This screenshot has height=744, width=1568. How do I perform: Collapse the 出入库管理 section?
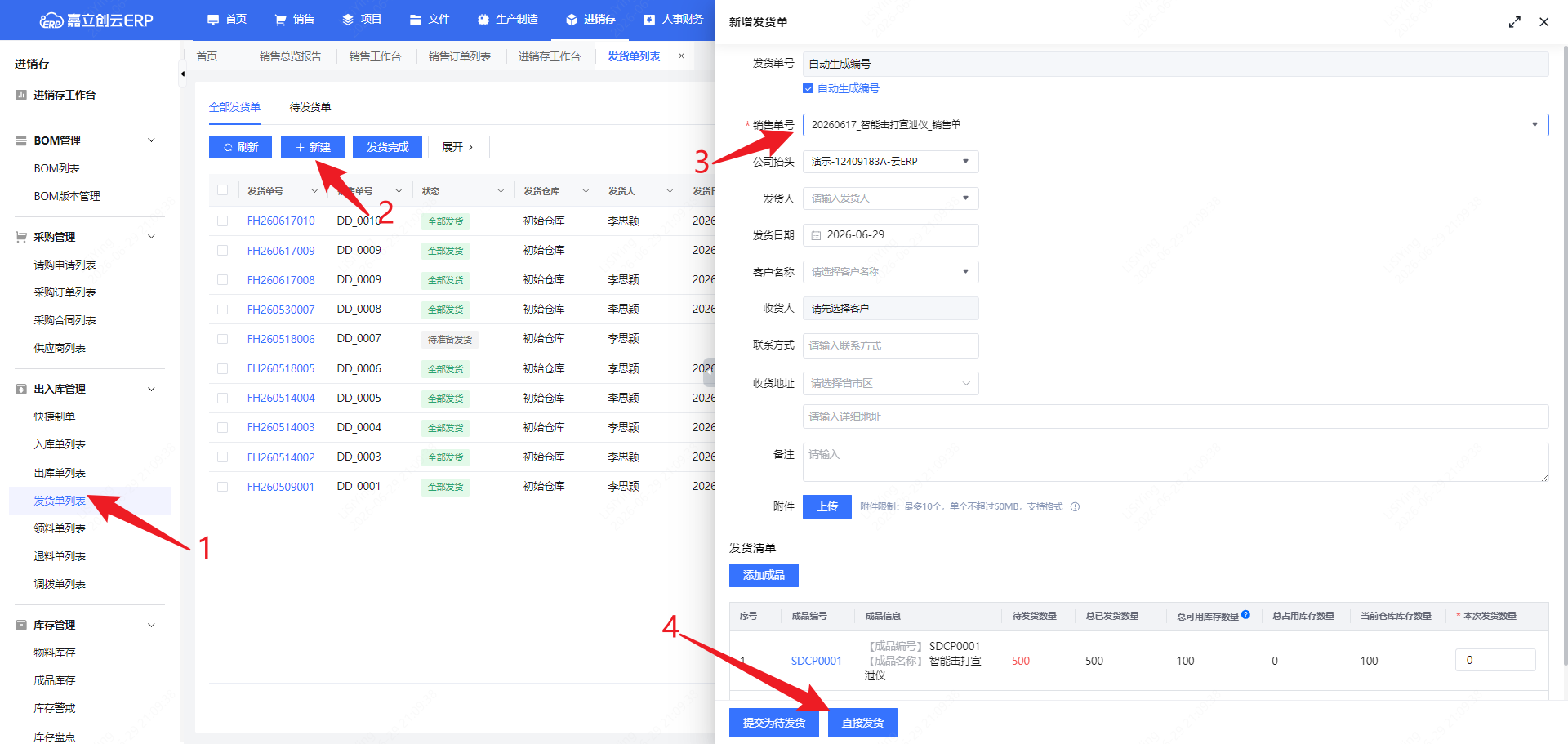click(x=151, y=389)
